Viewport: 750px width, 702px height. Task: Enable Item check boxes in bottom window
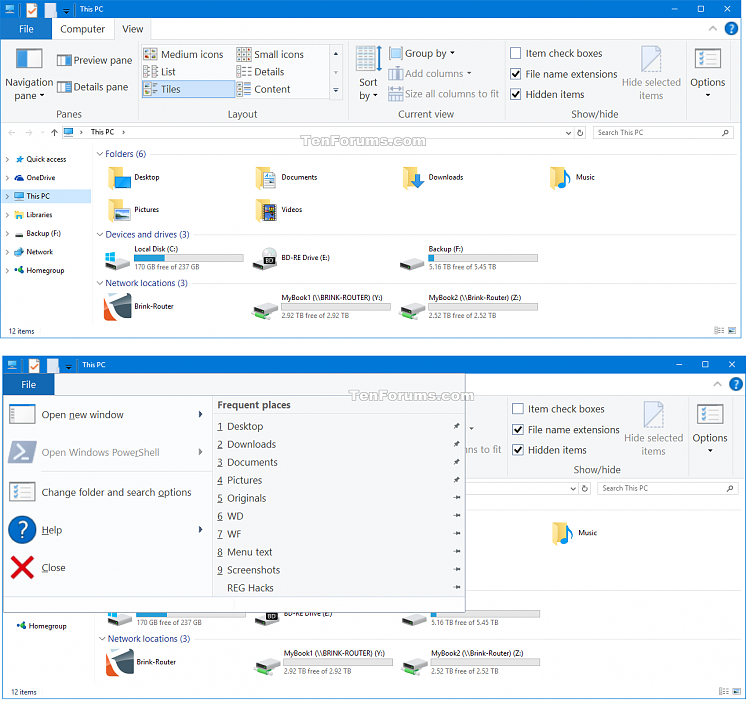[x=518, y=409]
